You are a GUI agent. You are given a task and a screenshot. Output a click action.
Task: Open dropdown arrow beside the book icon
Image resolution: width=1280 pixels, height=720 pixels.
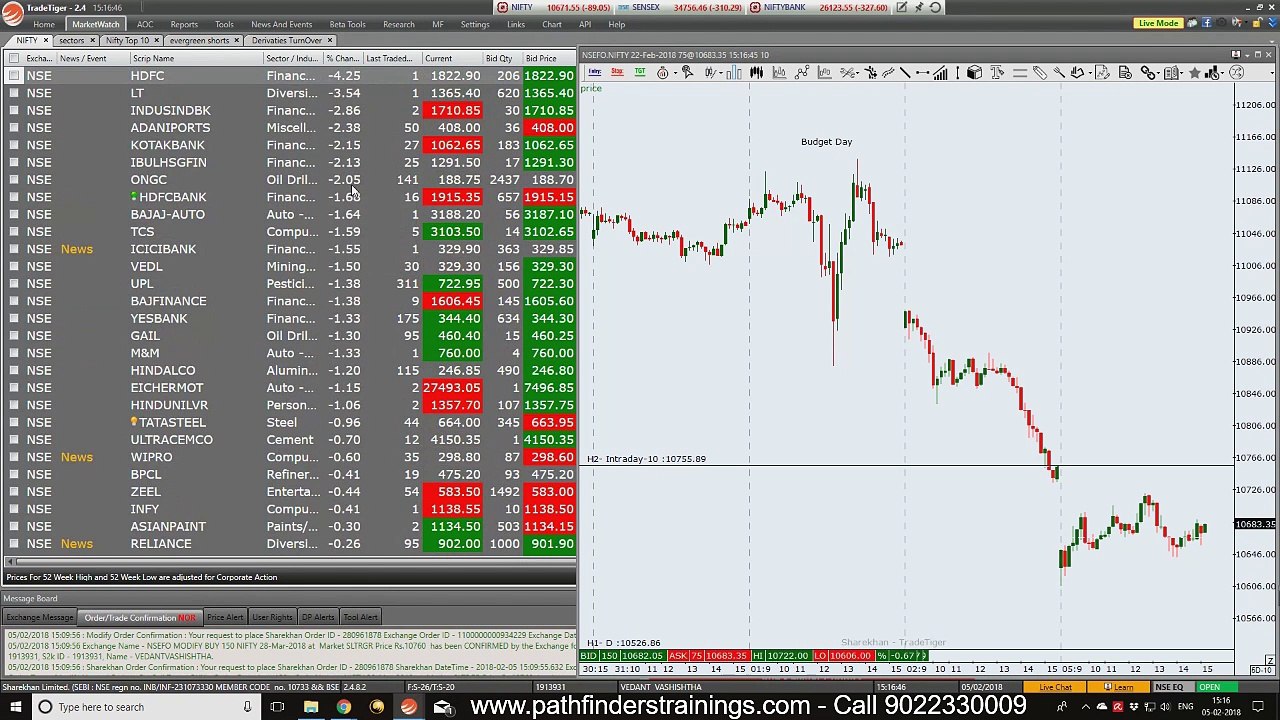[x=1182, y=73]
